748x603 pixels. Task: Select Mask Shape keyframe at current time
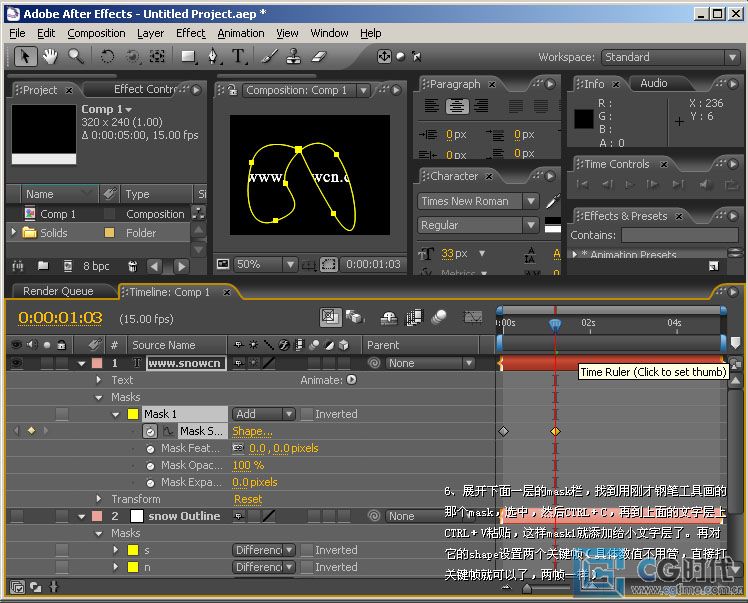(555, 431)
